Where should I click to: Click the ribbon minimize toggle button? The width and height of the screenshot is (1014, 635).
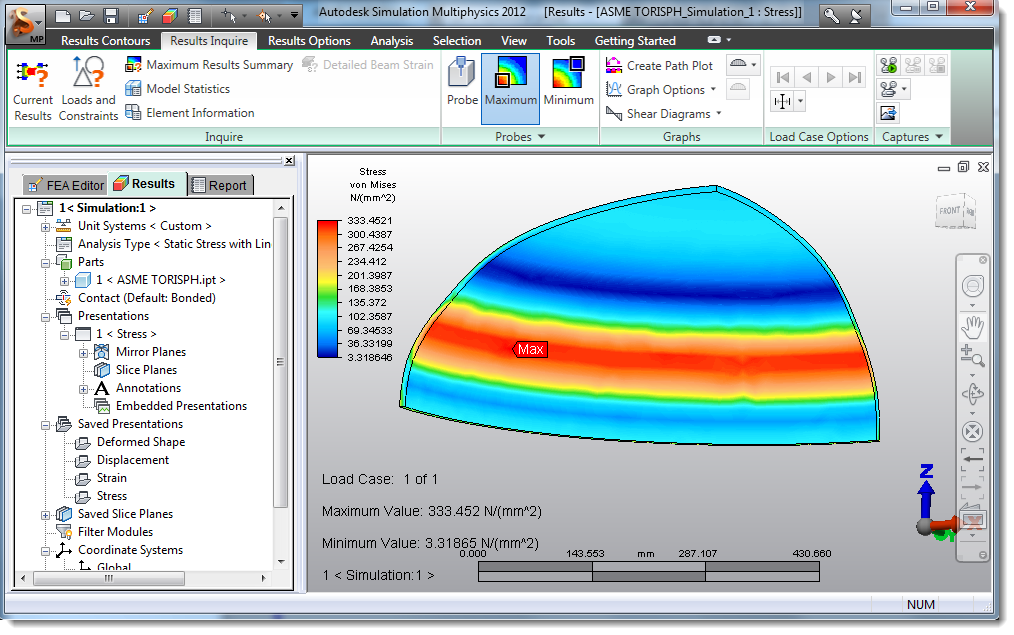click(x=714, y=39)
